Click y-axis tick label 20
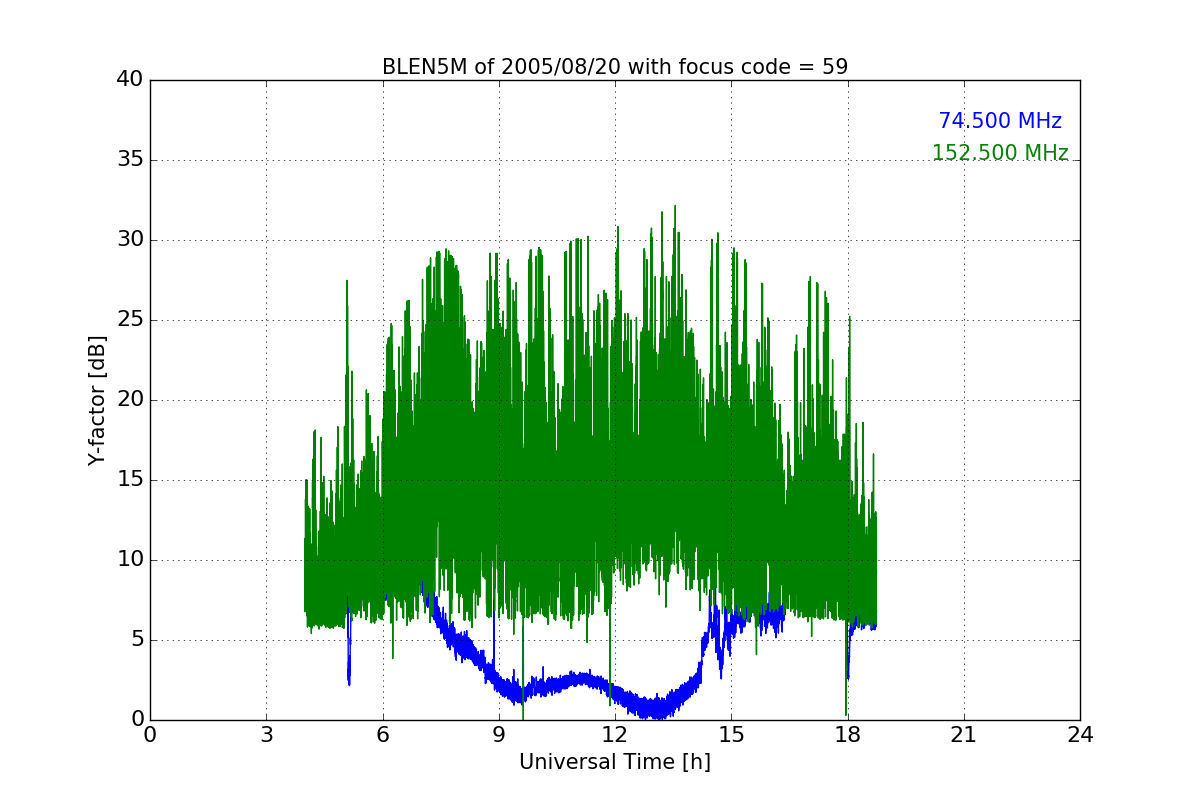Image resolution: width=1200 pixels, height=800 pixels. click(x=130, y=400)
